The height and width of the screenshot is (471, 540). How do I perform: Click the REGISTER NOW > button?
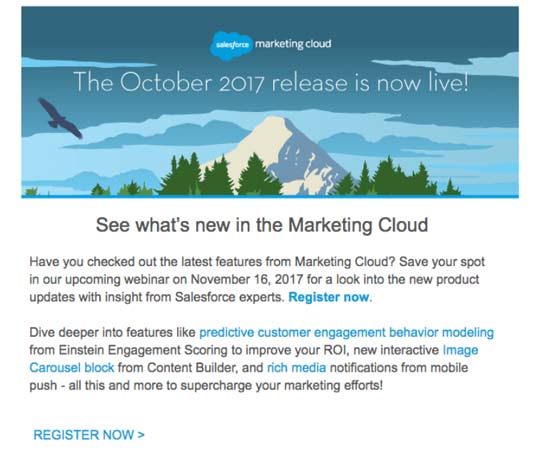tap(89, 435)
